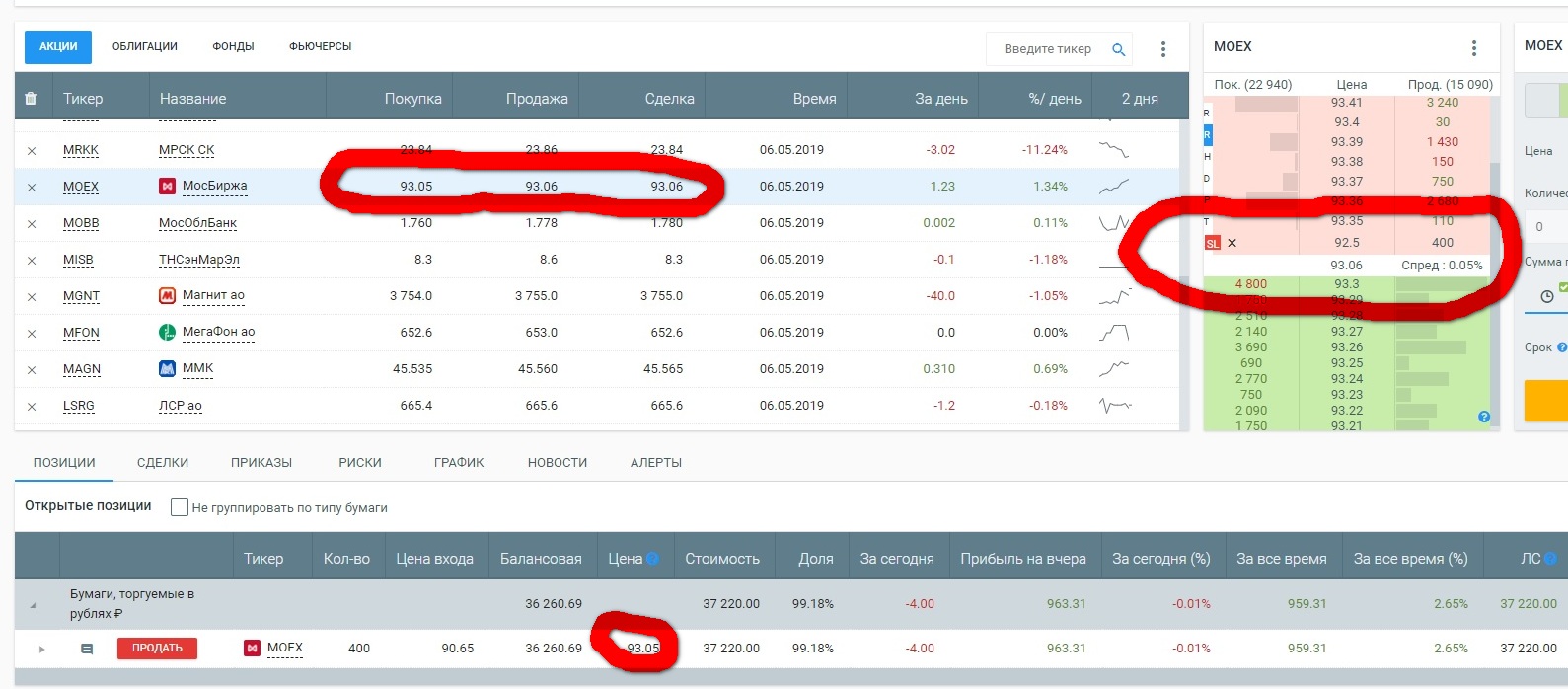Open the НОВОСТИ tab

click(558, 463)
